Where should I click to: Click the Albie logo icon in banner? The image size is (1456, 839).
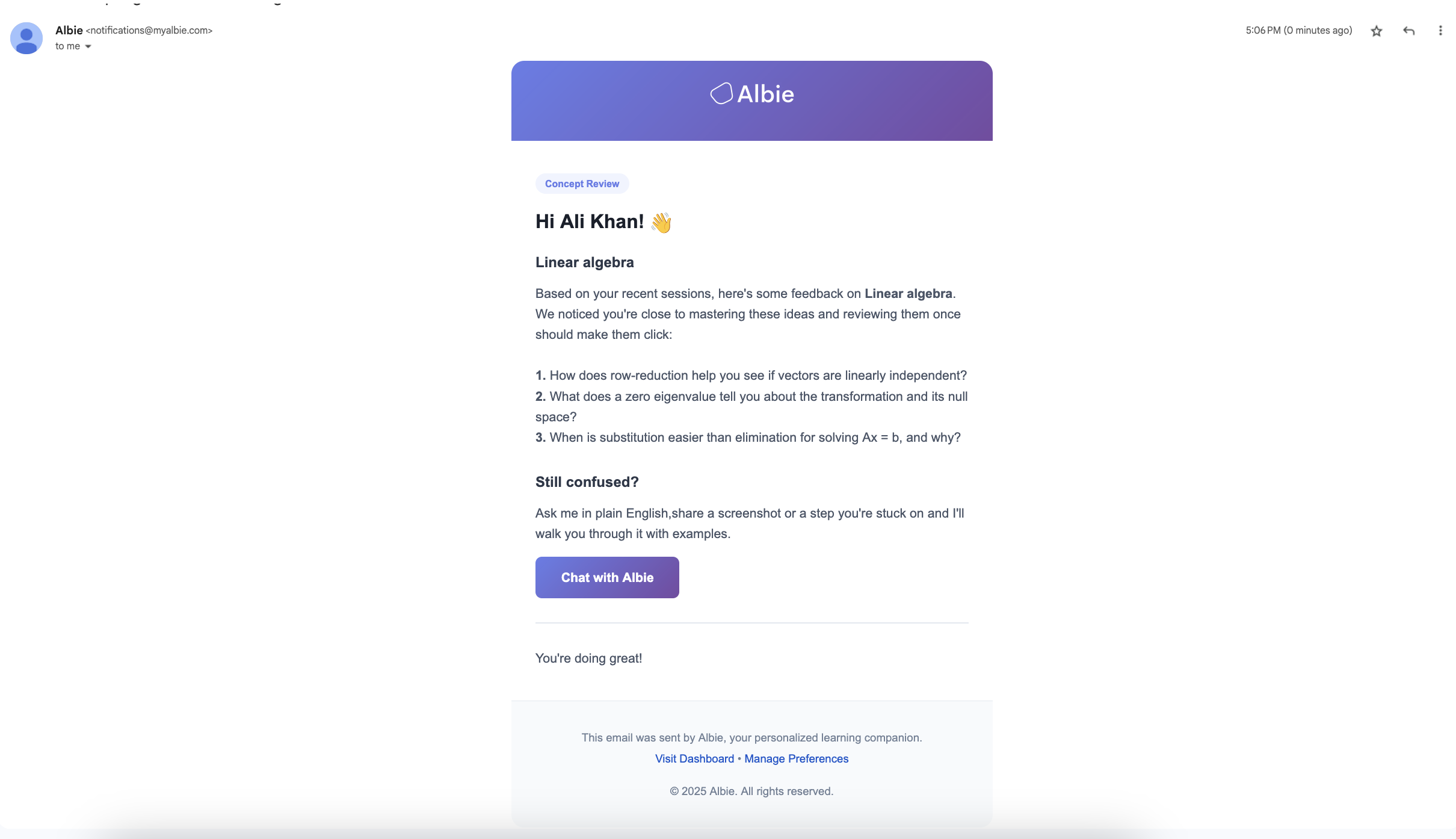coord(721,93)
